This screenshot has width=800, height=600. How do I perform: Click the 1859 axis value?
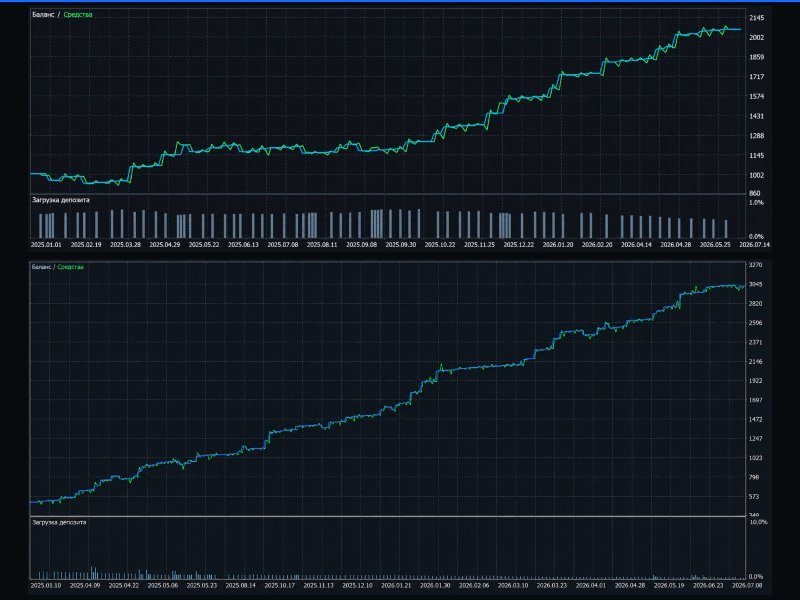click(757, 57)
